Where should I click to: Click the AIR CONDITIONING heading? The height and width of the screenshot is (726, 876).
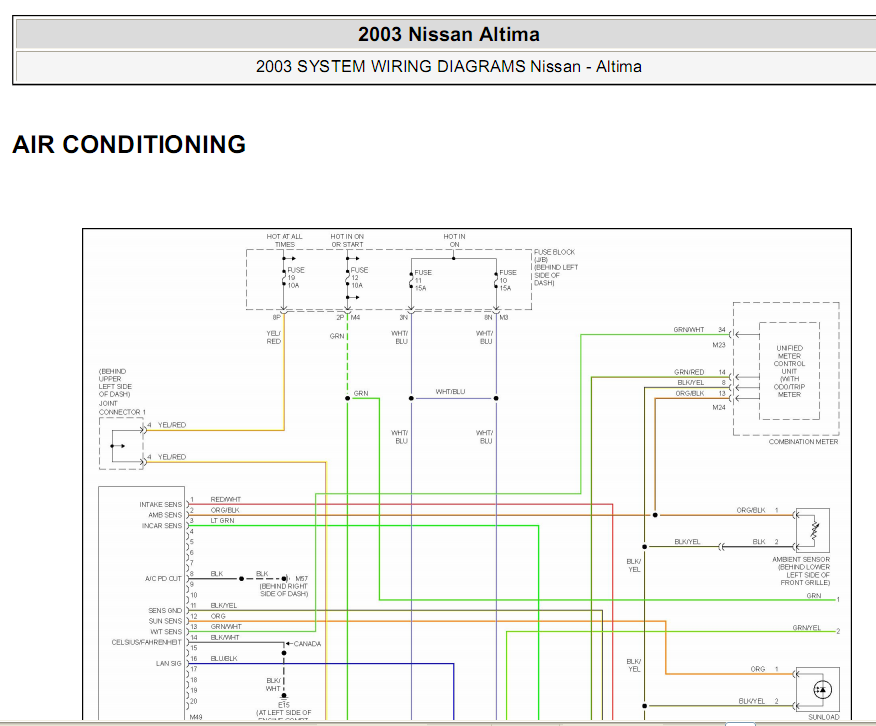[x=129, y=145]
